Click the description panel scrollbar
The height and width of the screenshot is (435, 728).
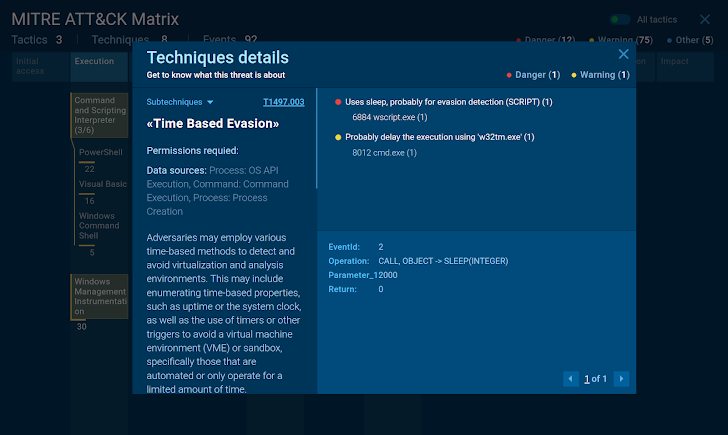point(316,140)
